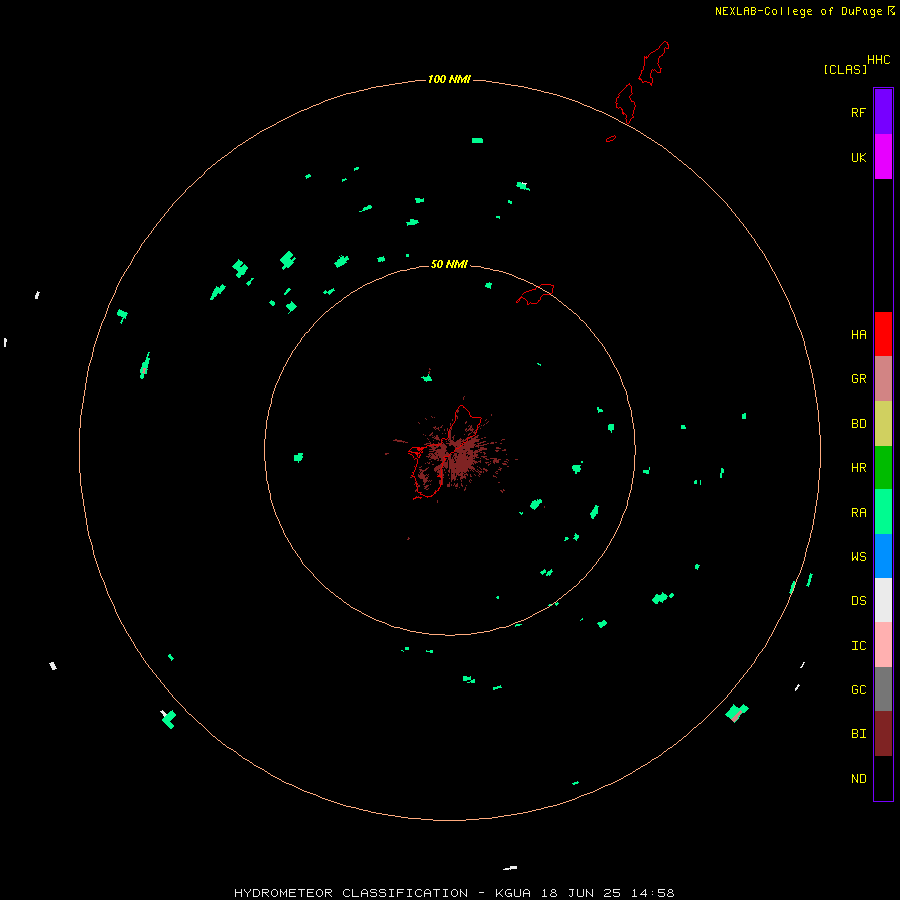Click the RF legend label text
This screenshot has height=900, width=900.
pyautogui.click(x=858, y=112)
